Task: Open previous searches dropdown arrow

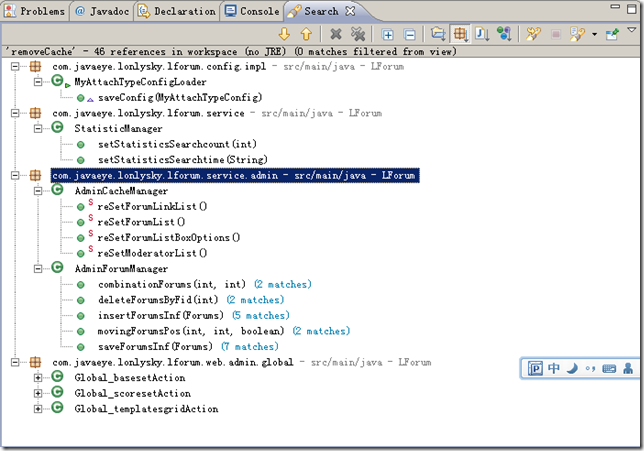Action: pos(594,35)
